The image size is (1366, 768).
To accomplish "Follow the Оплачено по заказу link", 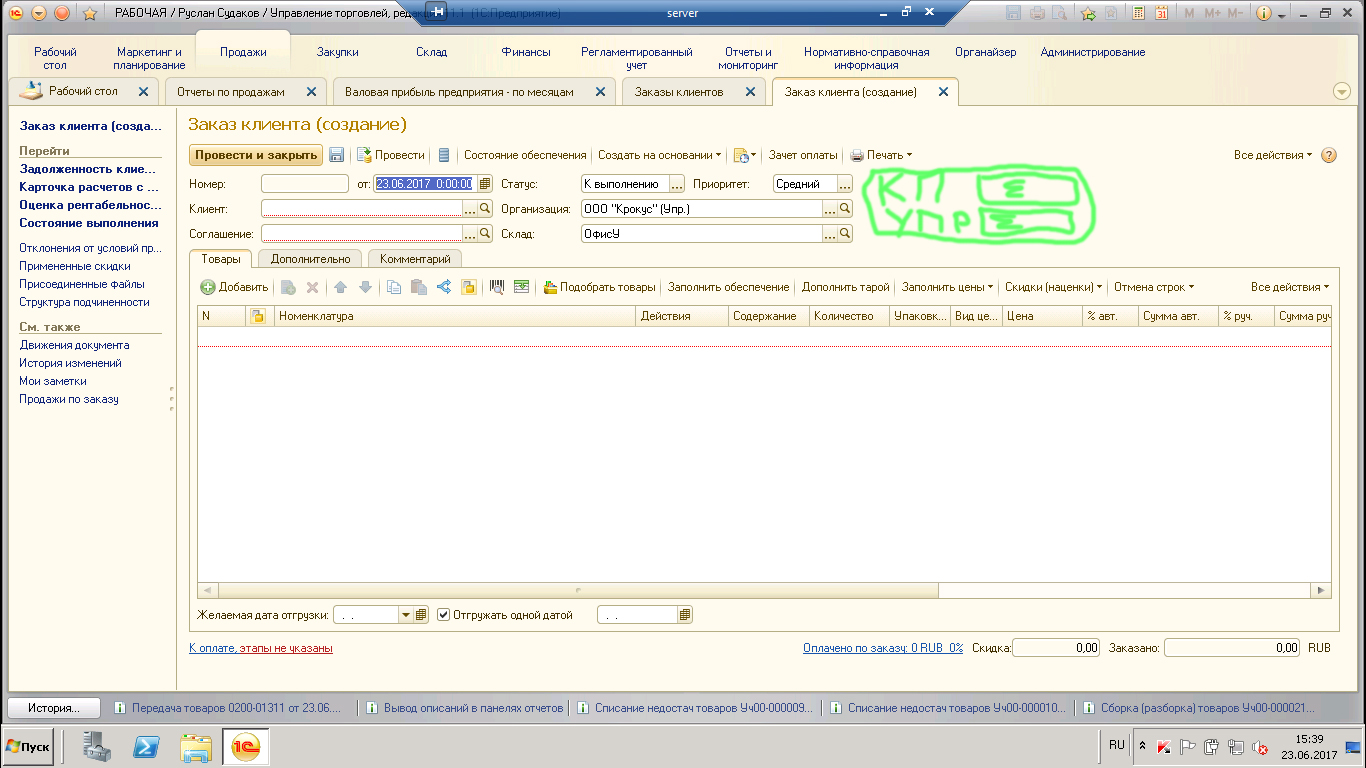I will 882,648.
